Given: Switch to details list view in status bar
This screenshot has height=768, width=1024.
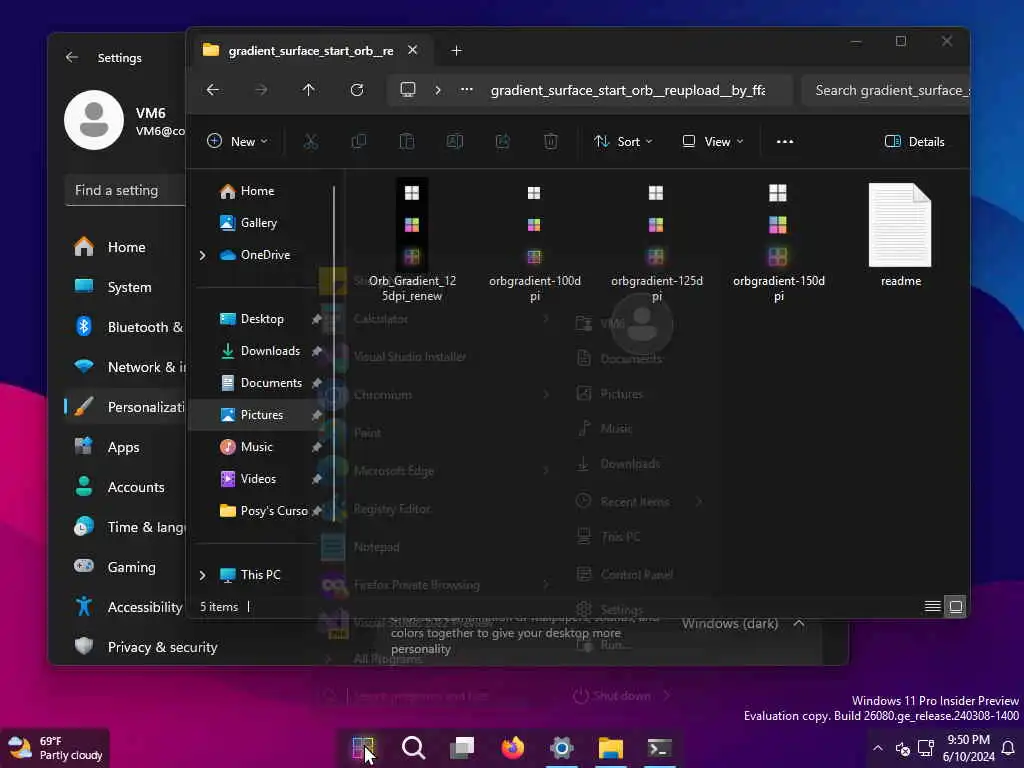Looking at the screenshot, I should (x=933, y=607).
